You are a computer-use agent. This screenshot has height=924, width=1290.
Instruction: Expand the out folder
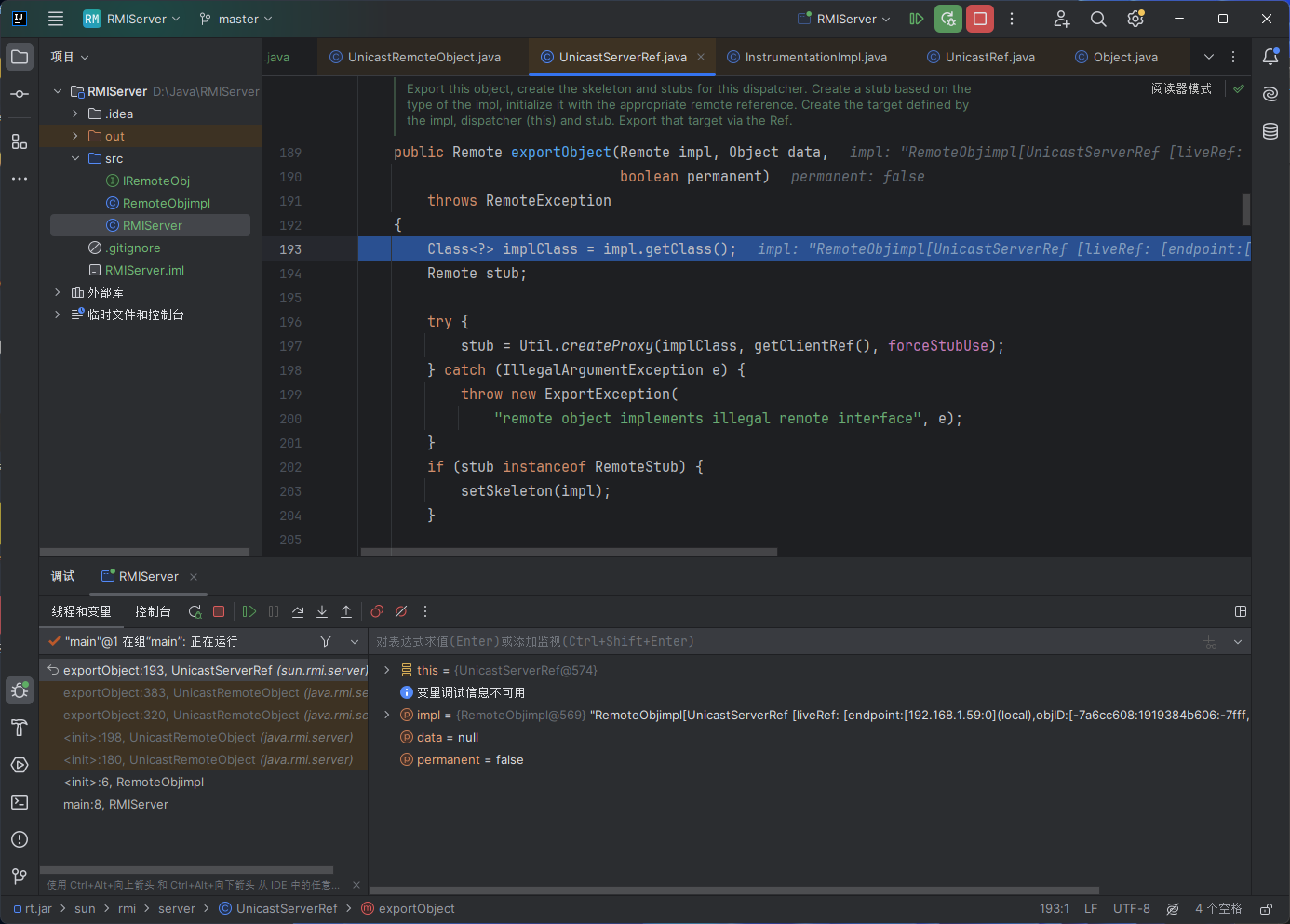[x=75, y=136]
